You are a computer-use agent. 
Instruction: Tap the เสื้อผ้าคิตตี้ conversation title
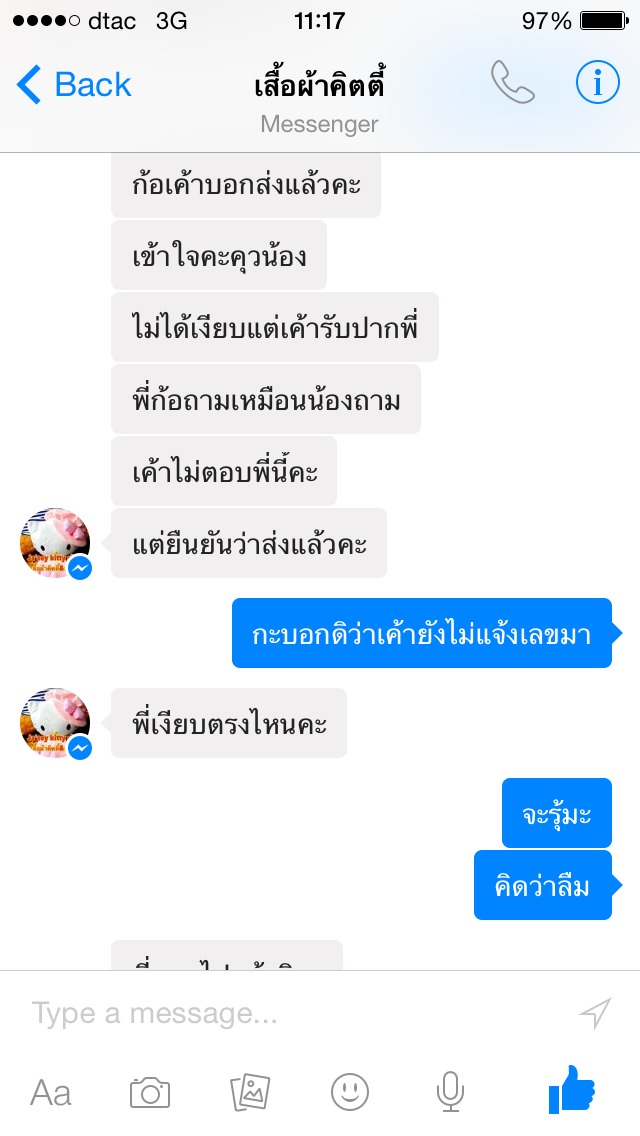click(320, 85)
